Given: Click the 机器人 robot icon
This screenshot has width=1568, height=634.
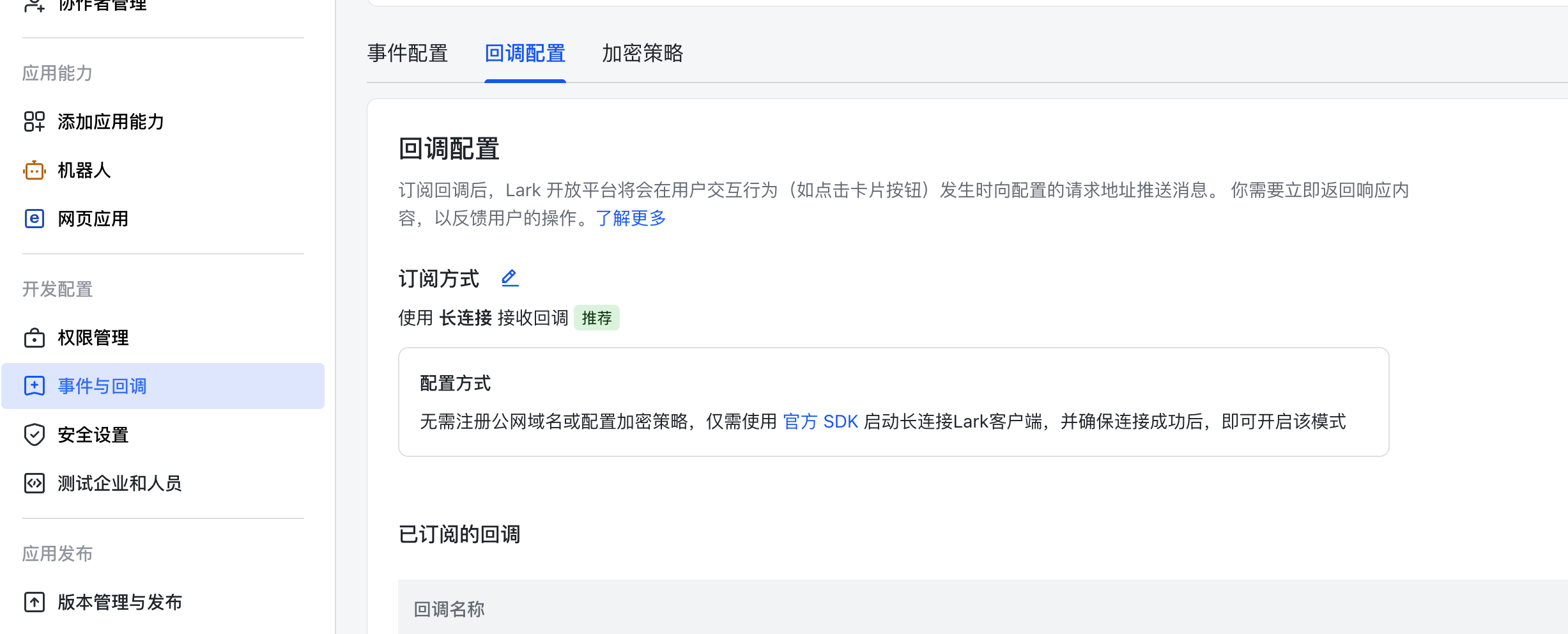Looking at the screenshot, I should [34, 171].
